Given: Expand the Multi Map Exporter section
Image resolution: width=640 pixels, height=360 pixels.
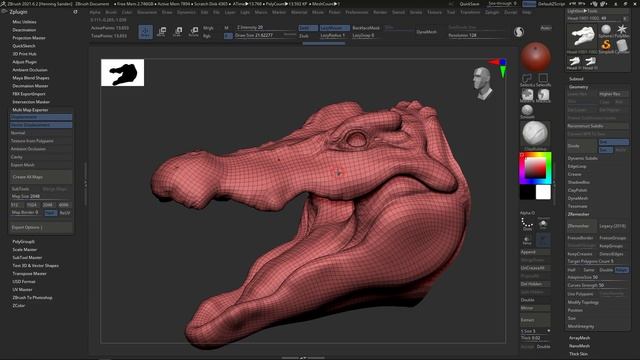Looking at the screenshot, I should pyautogui.click(x=30, y=110).
